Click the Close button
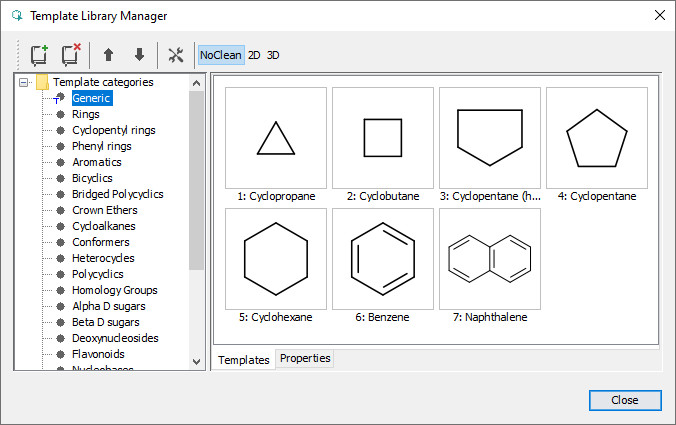Image resolution: width=676 pixels, height=425 pixels. click(x=625, y=400)
